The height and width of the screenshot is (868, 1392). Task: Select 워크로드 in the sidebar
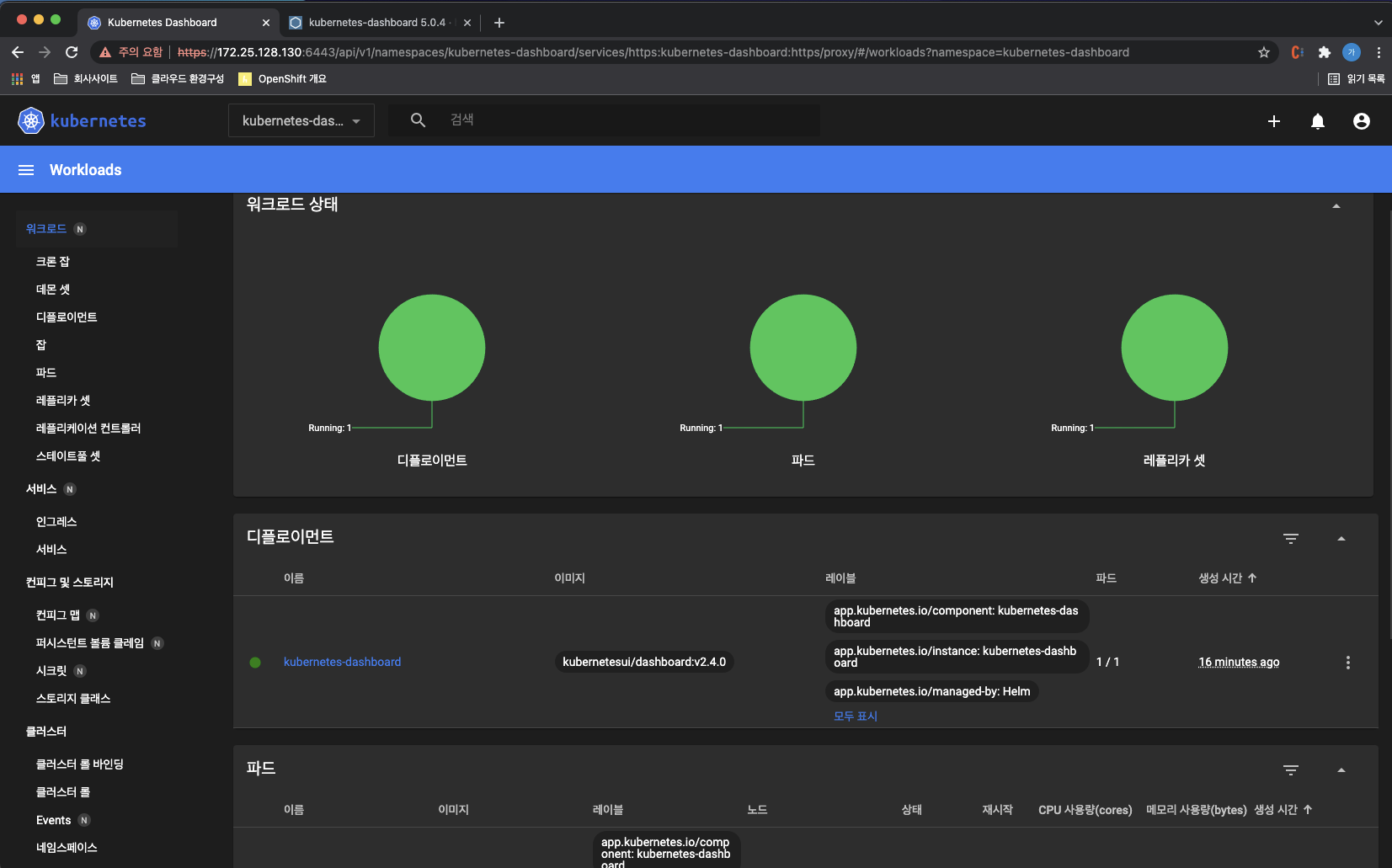pyautogui.click(x=46, y=229)
